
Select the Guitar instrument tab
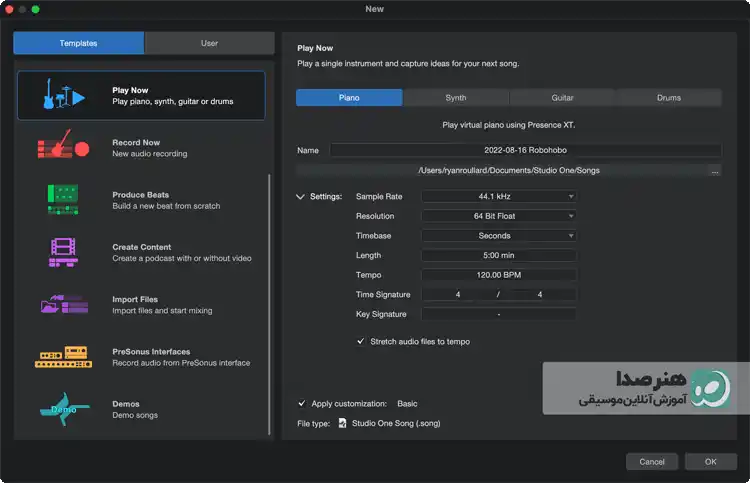(x=562, y=98)
